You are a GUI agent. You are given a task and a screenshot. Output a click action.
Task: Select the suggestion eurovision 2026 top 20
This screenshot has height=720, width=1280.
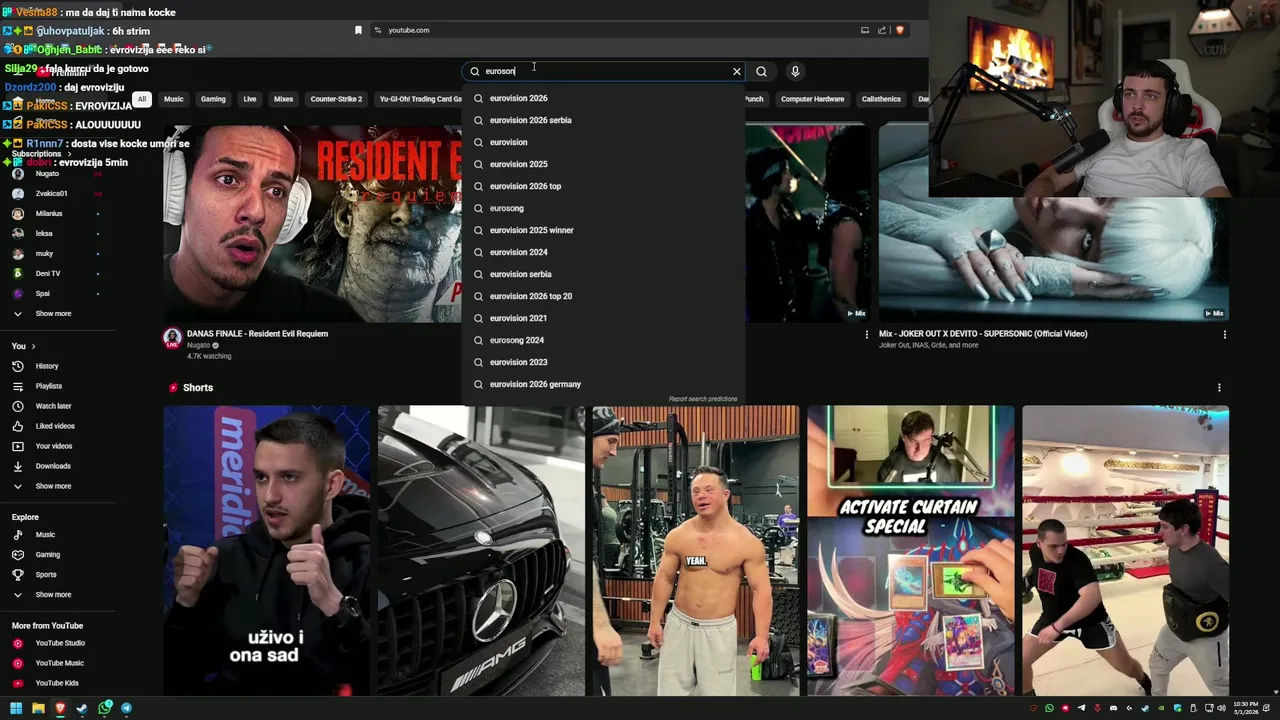(x=603, y=296)
